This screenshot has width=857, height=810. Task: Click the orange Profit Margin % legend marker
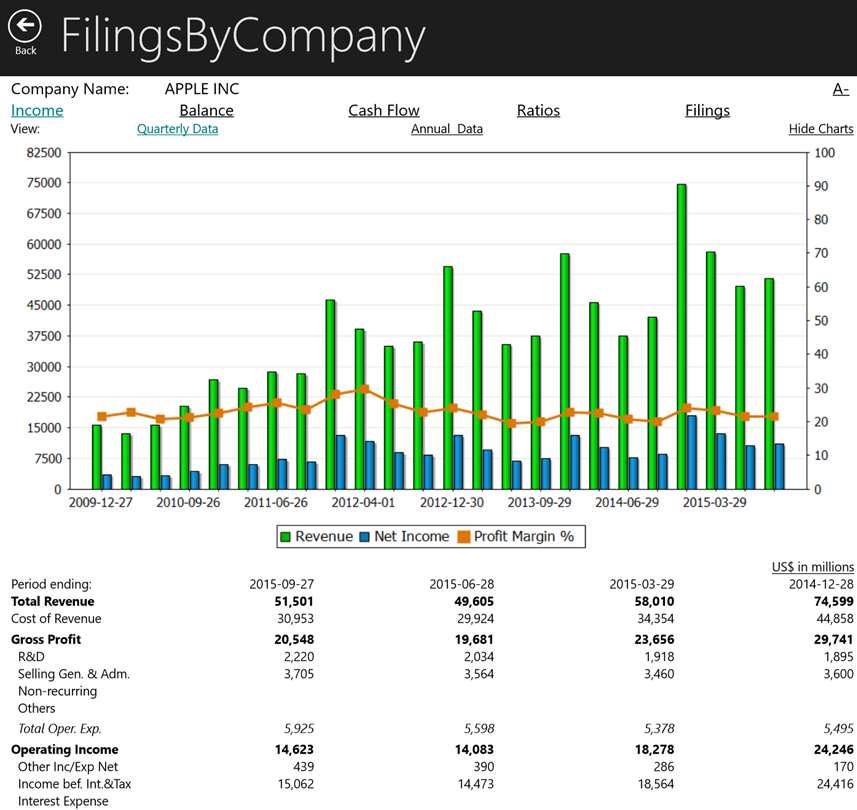pos(463,537)
